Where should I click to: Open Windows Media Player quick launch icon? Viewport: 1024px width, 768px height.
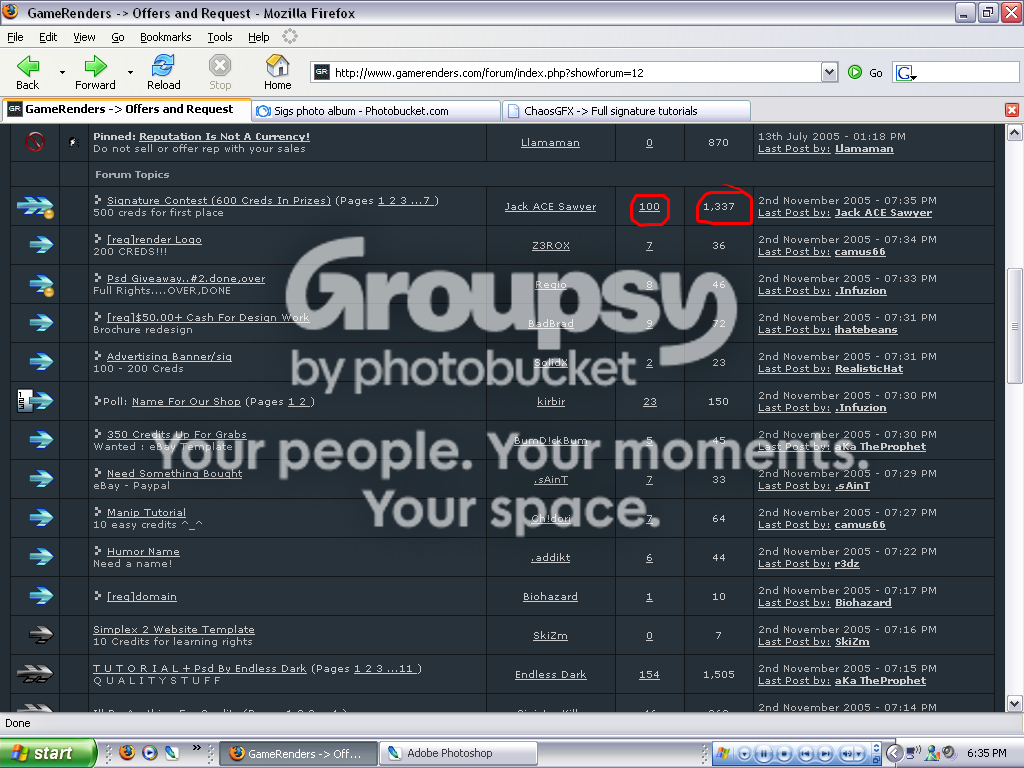(x=150, y=752)
